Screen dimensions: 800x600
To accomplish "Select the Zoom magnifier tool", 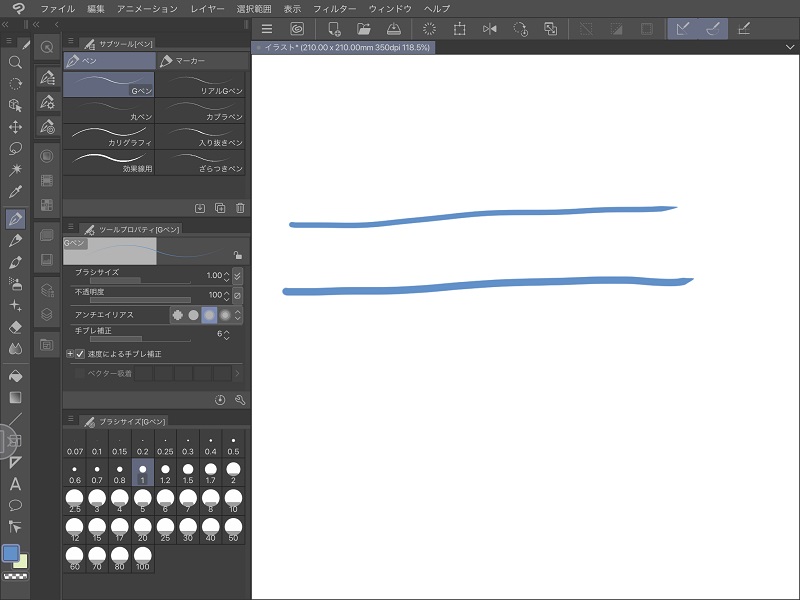I will click(x=15, y=62).
